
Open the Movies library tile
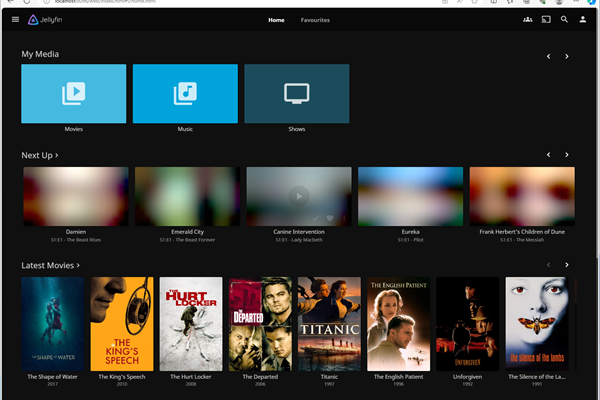click(x=74, y=94)
